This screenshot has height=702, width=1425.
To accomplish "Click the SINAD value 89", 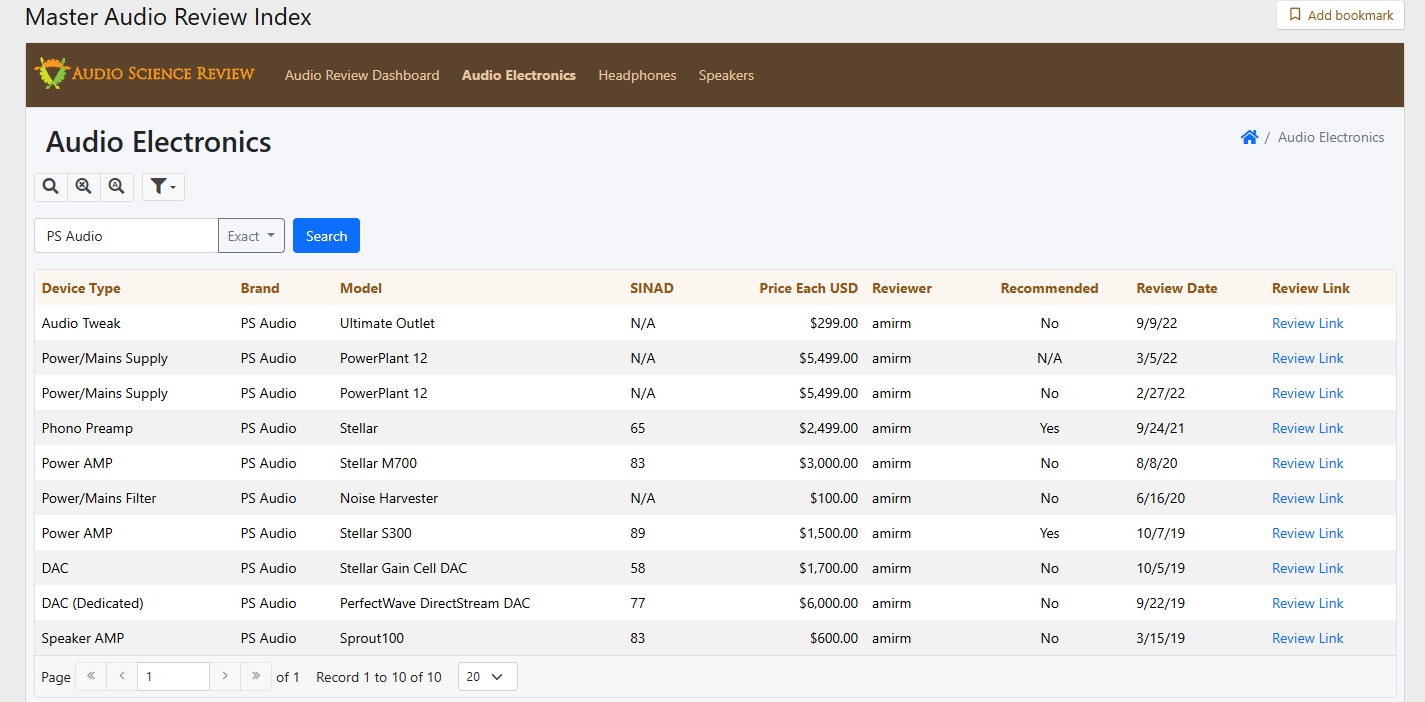I will [x=638, y=533].
